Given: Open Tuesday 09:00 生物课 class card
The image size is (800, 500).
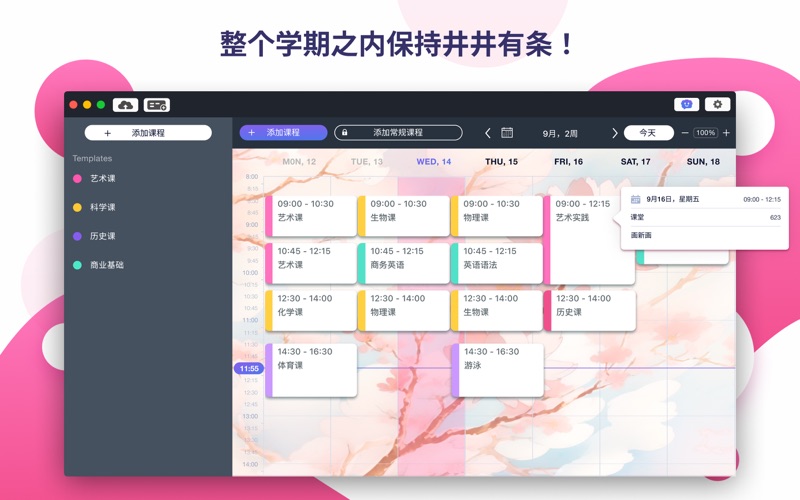Looking at the screenshot, I should pos(404,216).
